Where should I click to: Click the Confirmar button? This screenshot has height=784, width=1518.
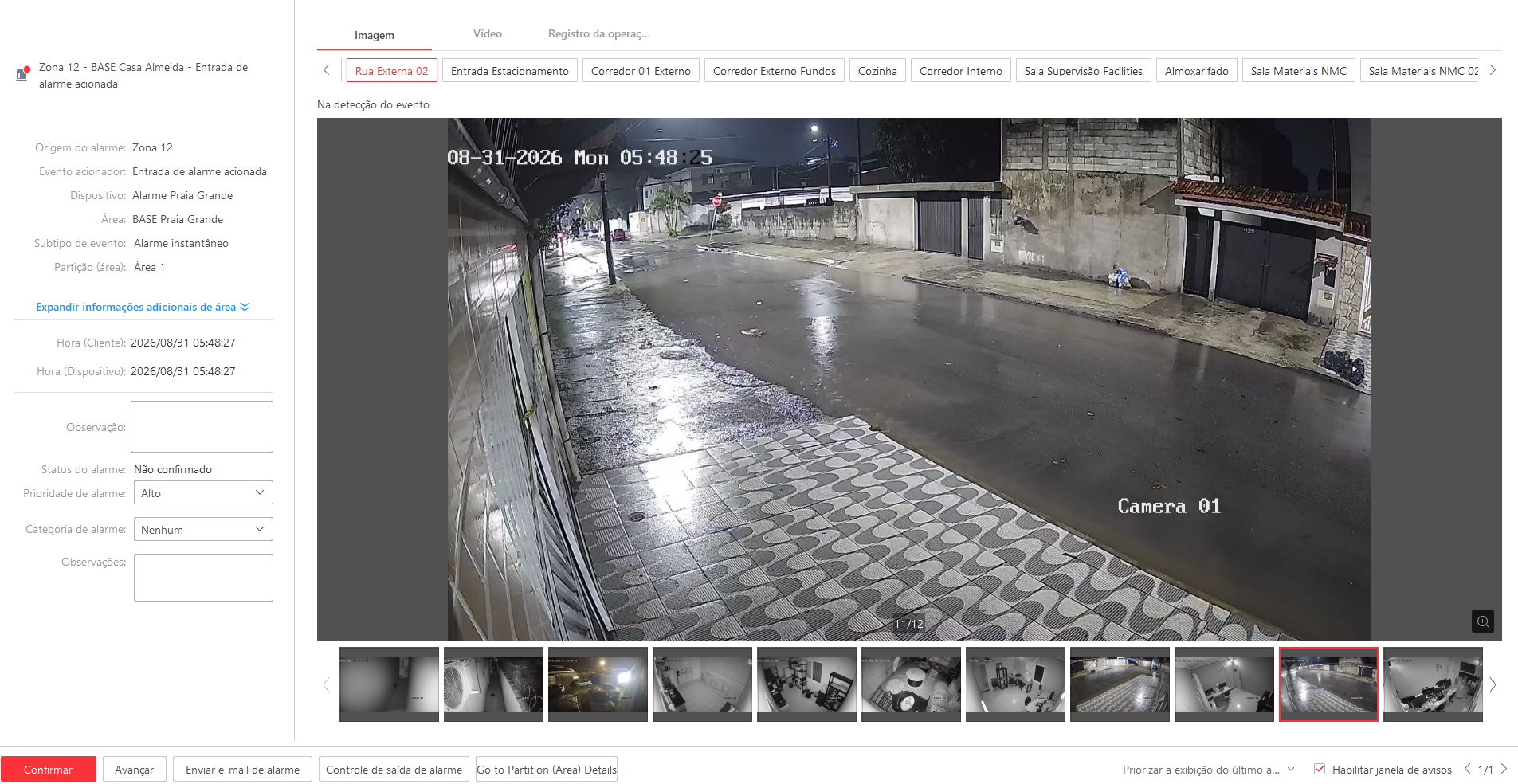pos(49,769)
